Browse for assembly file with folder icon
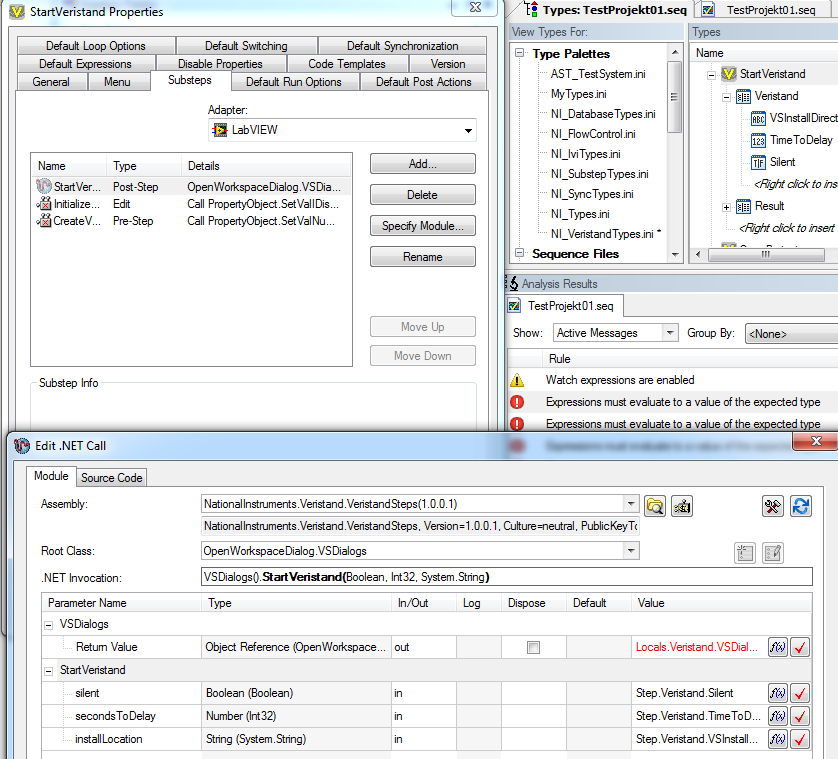Viewport: 838px width, 759px height. point(655,506)
